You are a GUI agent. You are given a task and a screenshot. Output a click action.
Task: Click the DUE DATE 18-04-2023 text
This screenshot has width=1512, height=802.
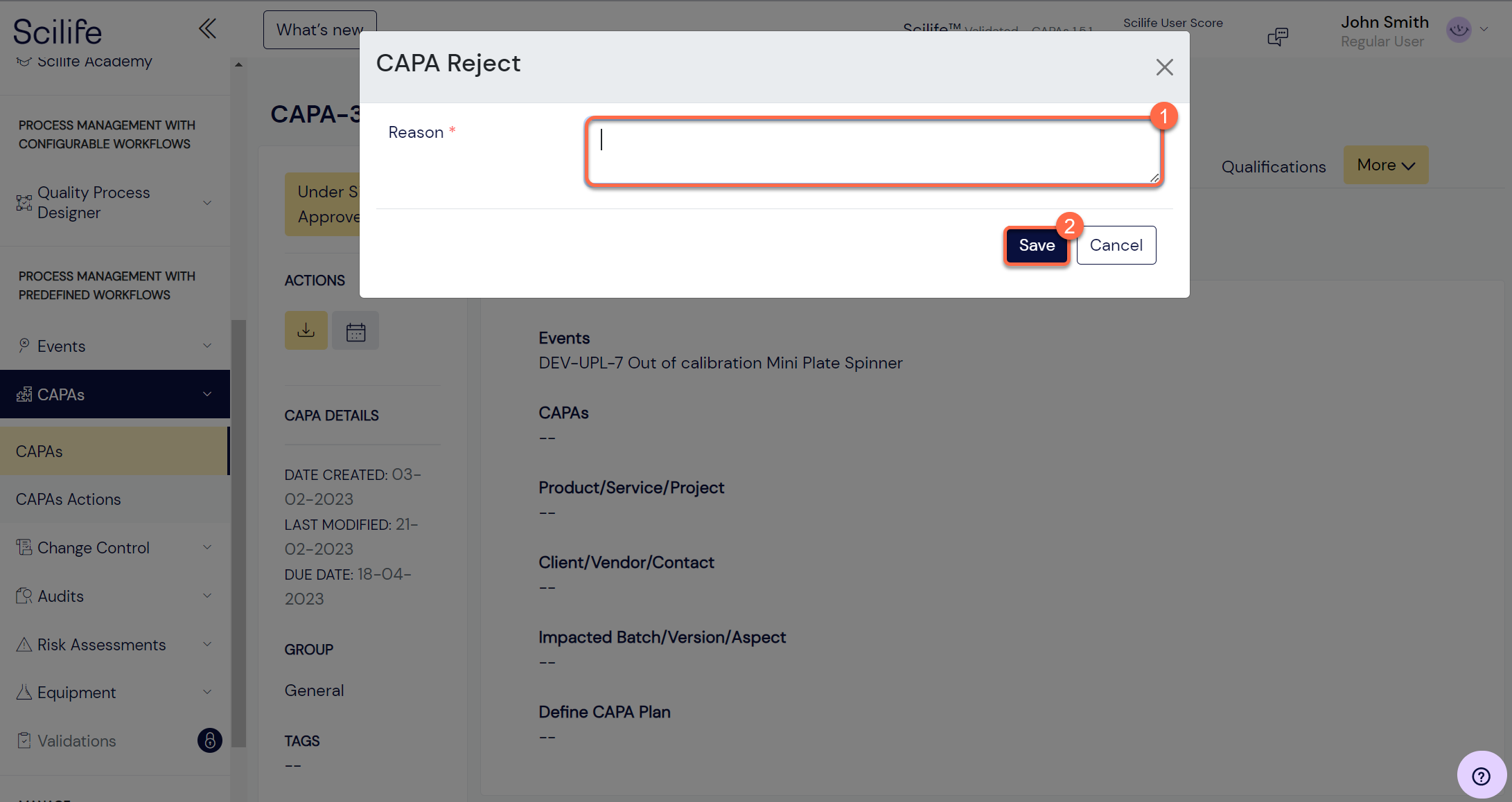(x=348, y=587)
